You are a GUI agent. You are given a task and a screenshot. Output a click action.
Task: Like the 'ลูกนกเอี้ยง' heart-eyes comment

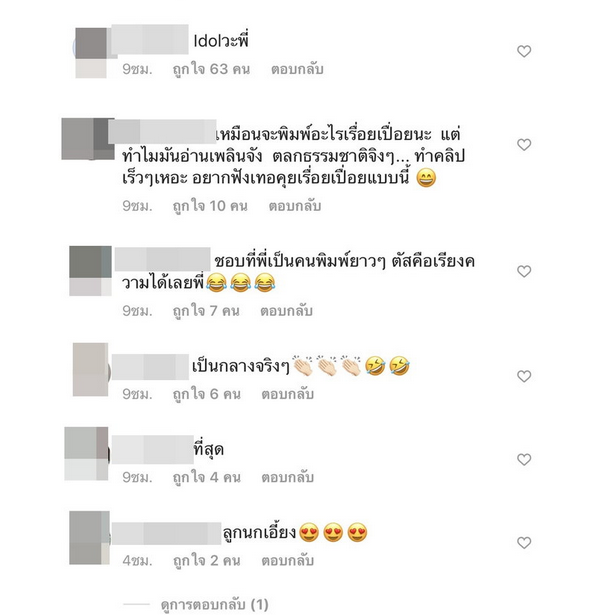[524, 542]
